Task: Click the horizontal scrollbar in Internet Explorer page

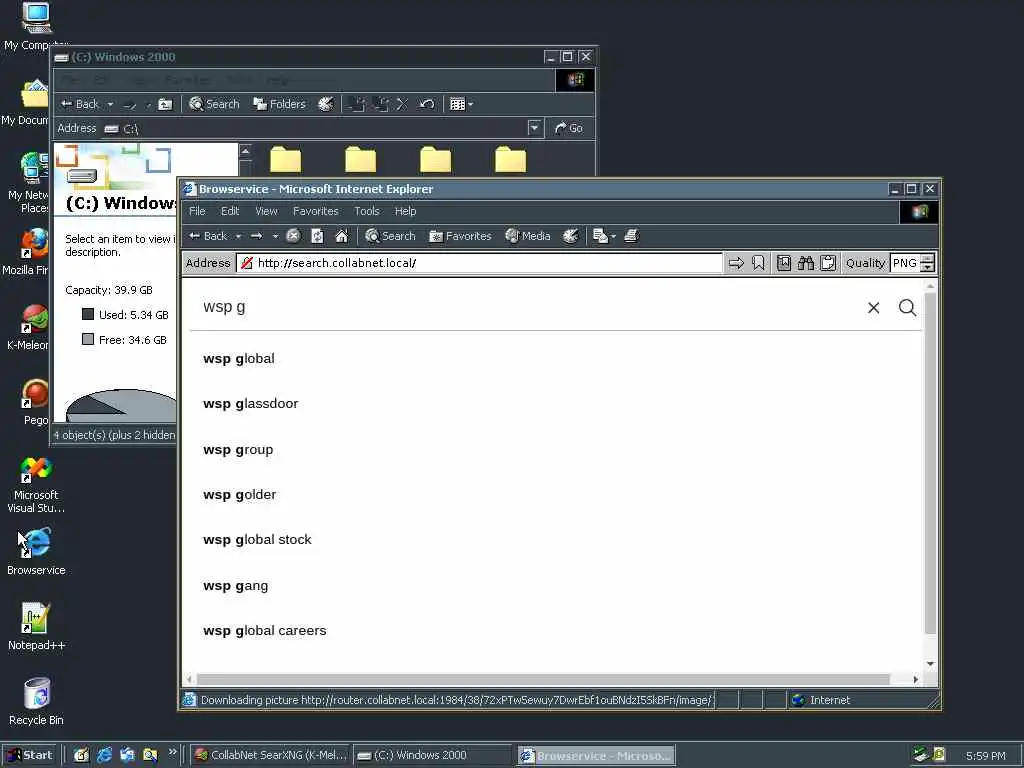Action: (x=543, y=679)
